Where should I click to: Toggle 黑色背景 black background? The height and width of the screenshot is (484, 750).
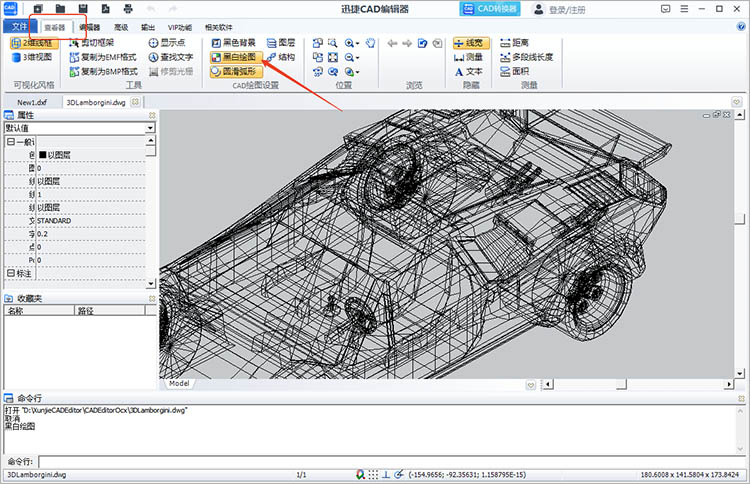coord(234,43)
